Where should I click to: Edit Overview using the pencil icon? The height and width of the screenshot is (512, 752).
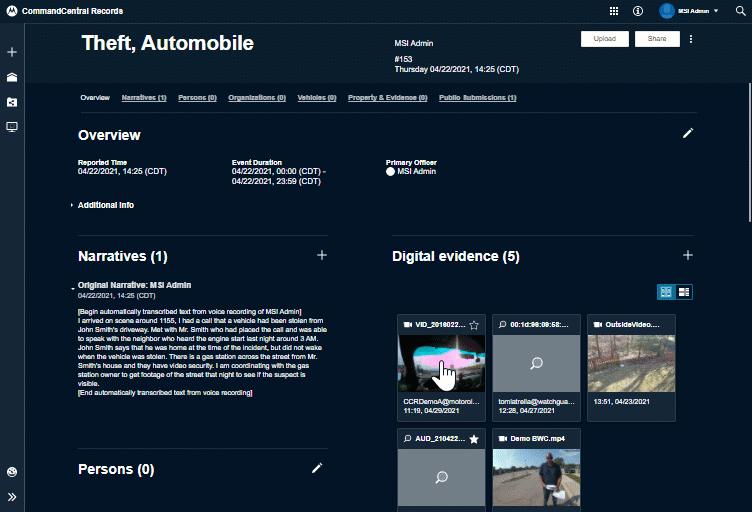[687, 133]
